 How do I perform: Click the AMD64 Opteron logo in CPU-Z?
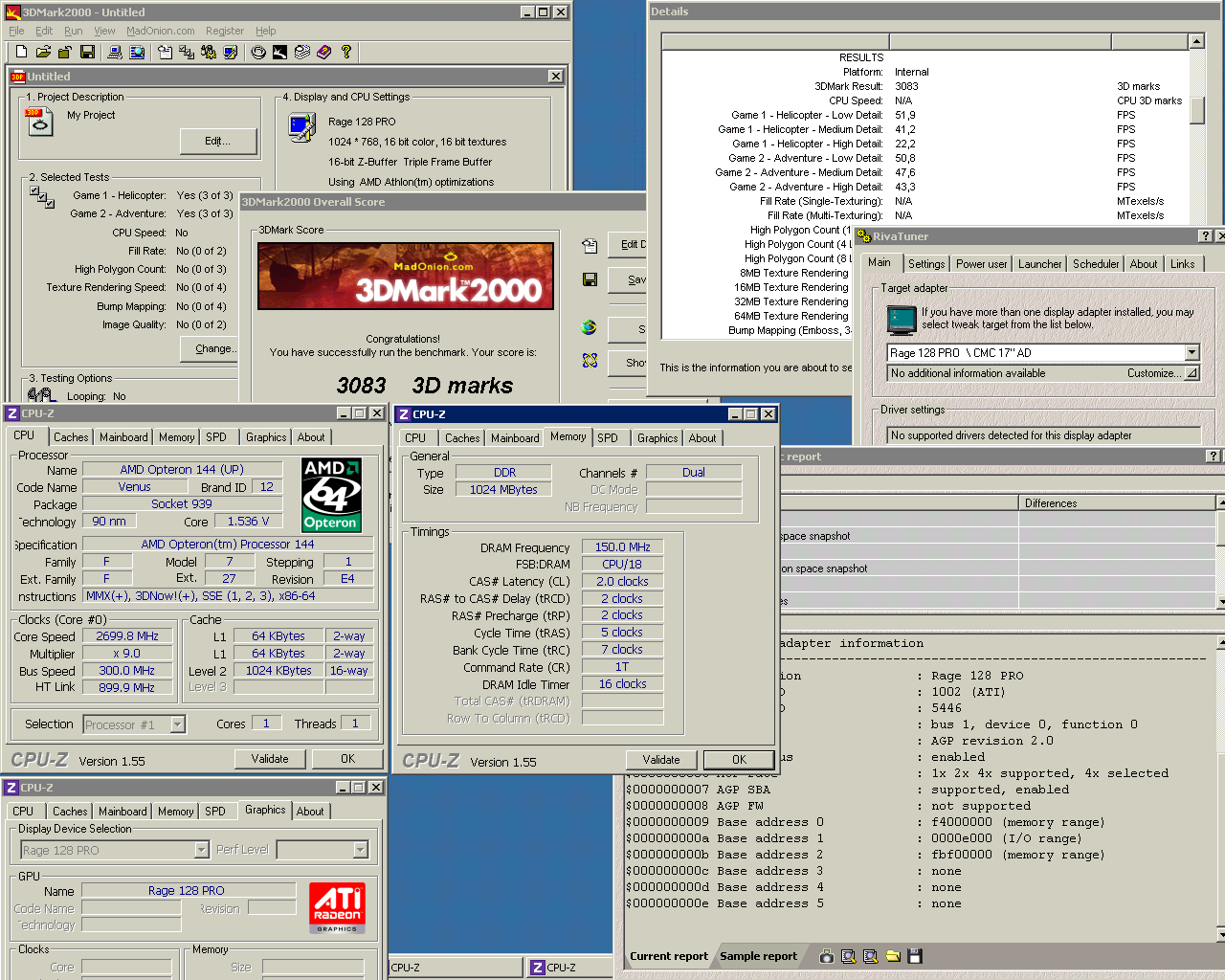tap(331, 495)
